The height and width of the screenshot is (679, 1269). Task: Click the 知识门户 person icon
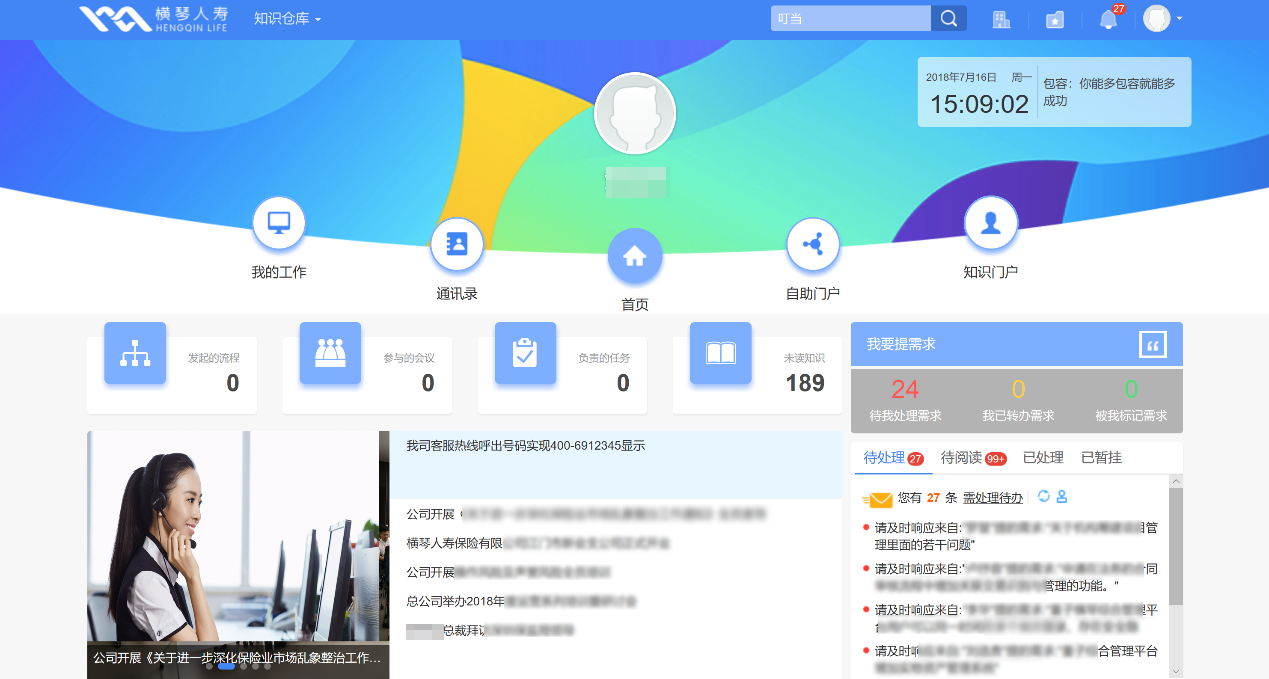point(990,223)
